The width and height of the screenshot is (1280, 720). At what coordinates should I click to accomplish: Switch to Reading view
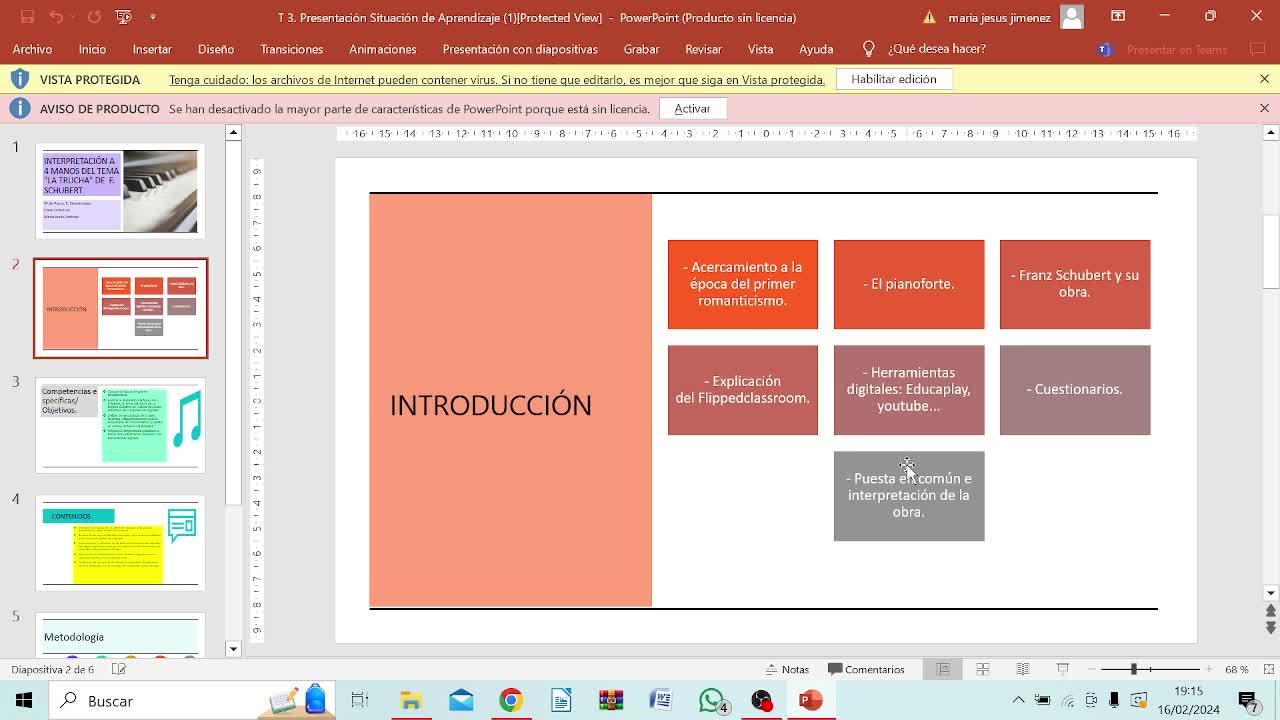click(x=1023, y=670)
